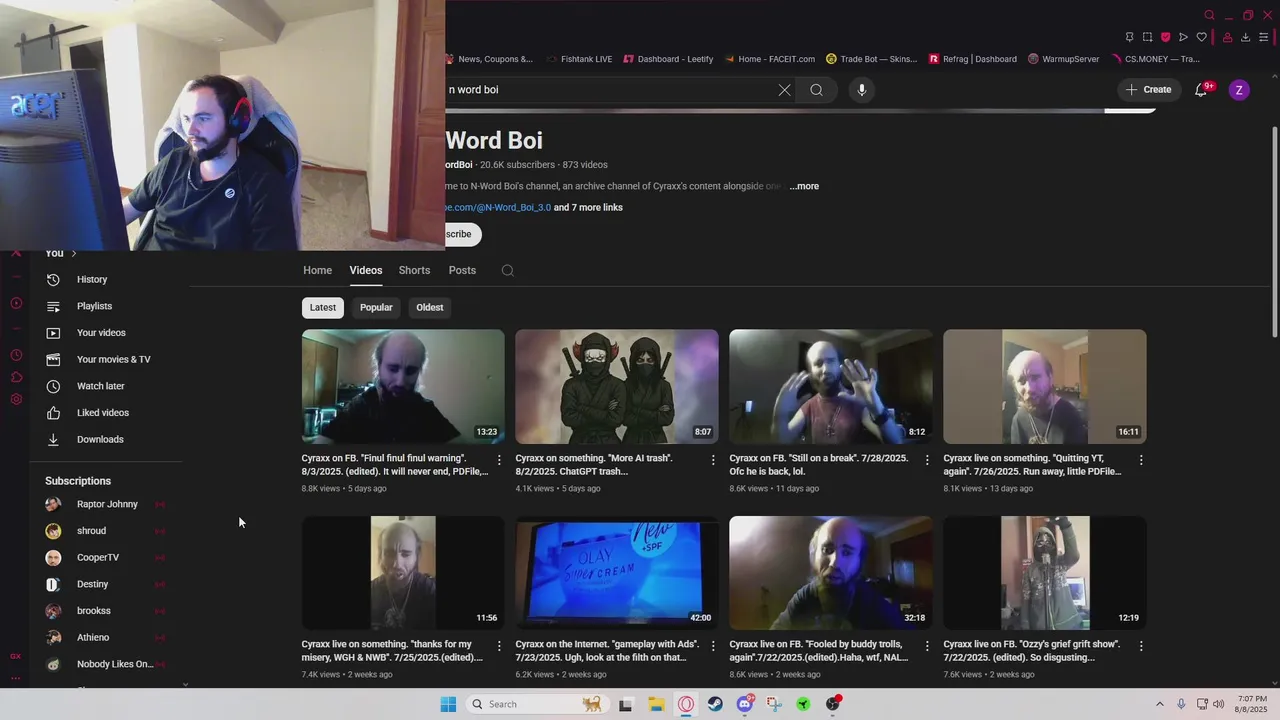Image resolution: width=1280 pixels, height=720 pixels.
Task: Open the WarmupServer bookmark
Action: 1063,59
